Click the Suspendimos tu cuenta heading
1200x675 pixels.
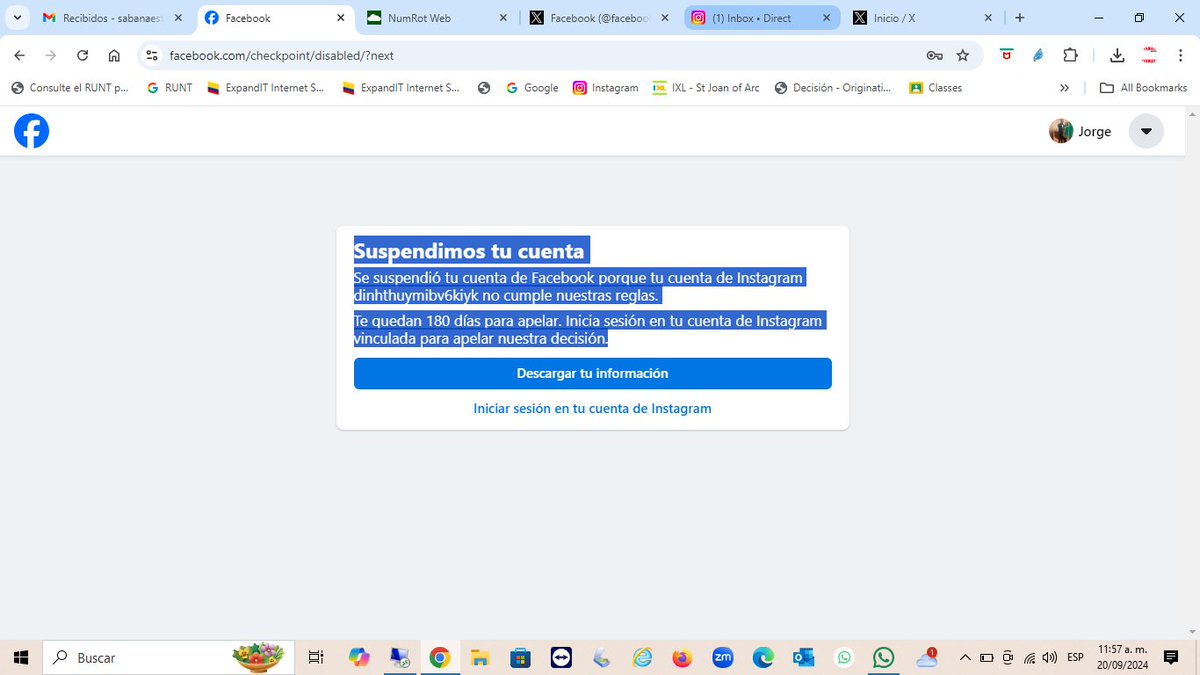click(x=469, y=250)
